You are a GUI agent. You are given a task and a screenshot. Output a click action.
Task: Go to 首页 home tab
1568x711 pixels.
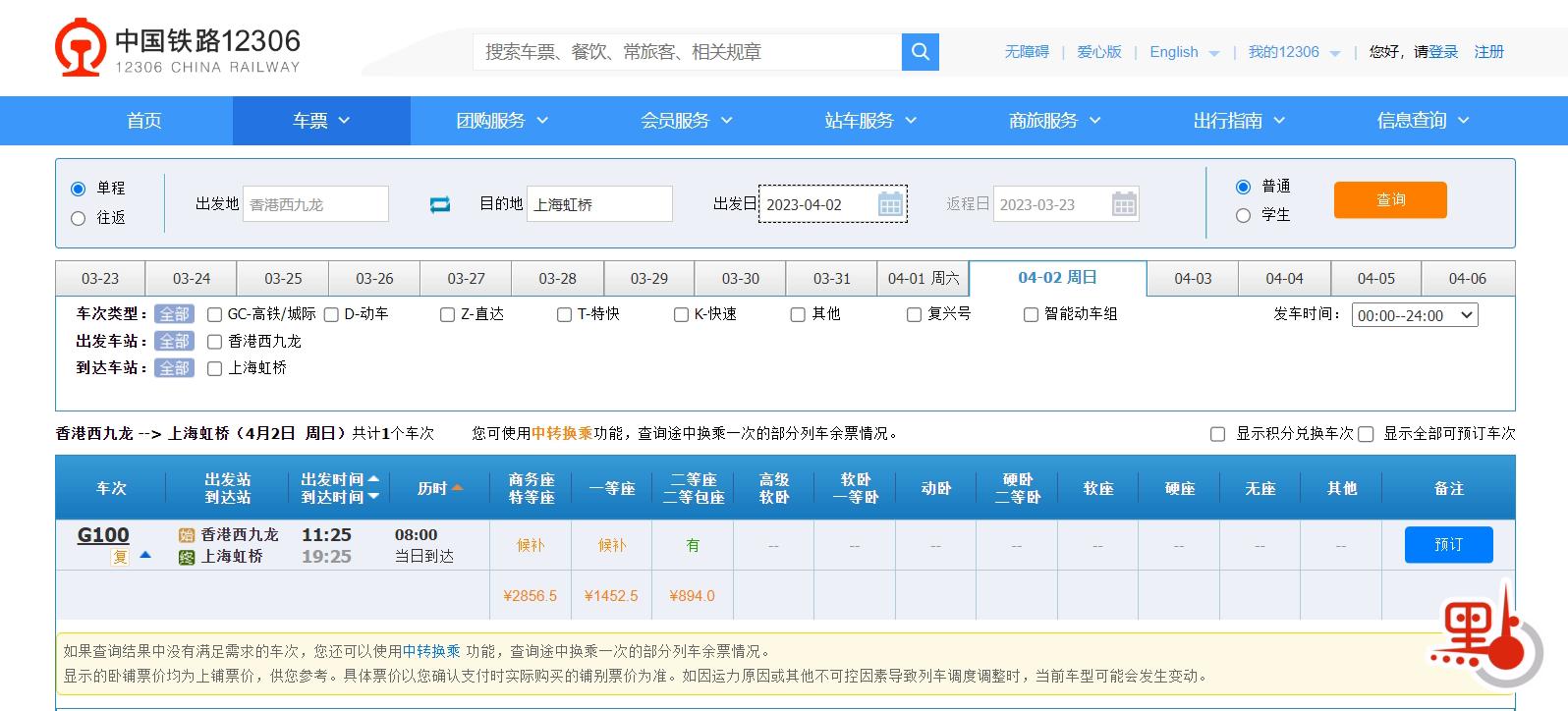[x=143, y=121]
